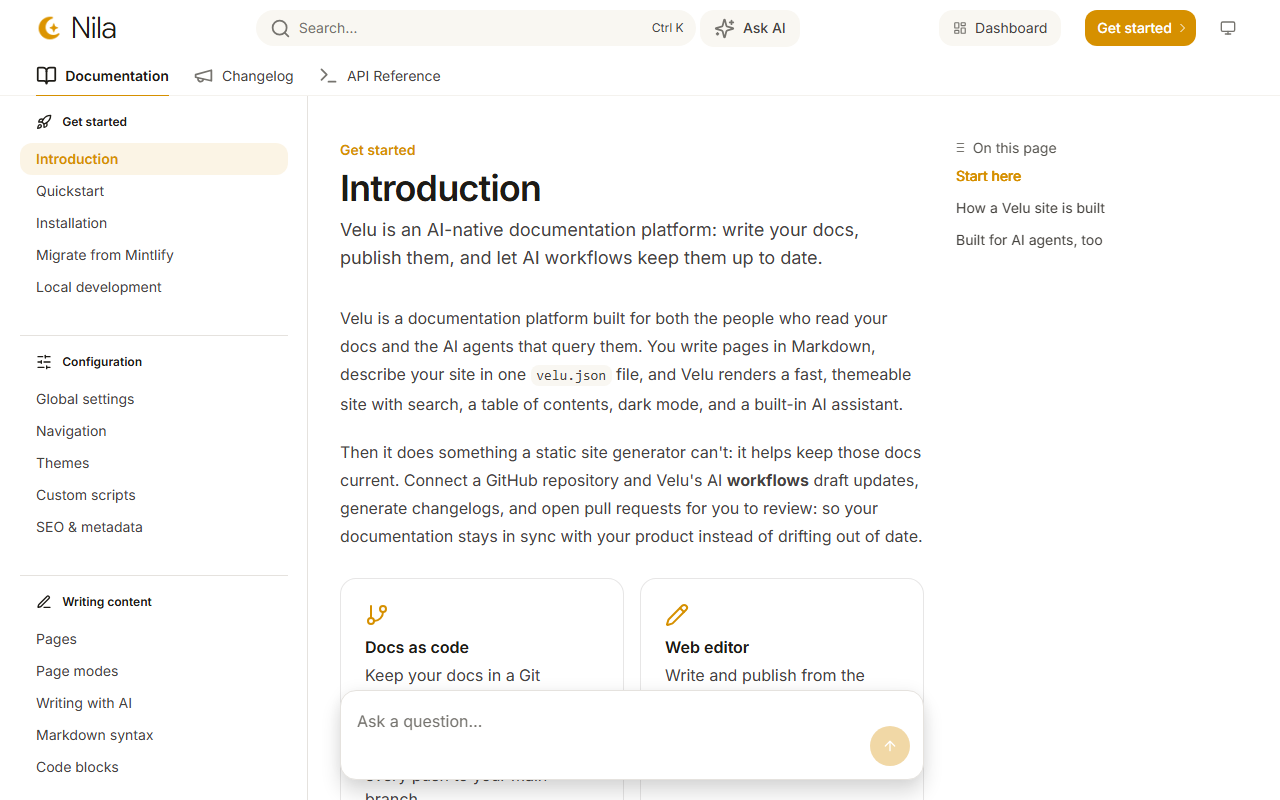
Task: Click the send arrow button
Action: pos(890,746)
